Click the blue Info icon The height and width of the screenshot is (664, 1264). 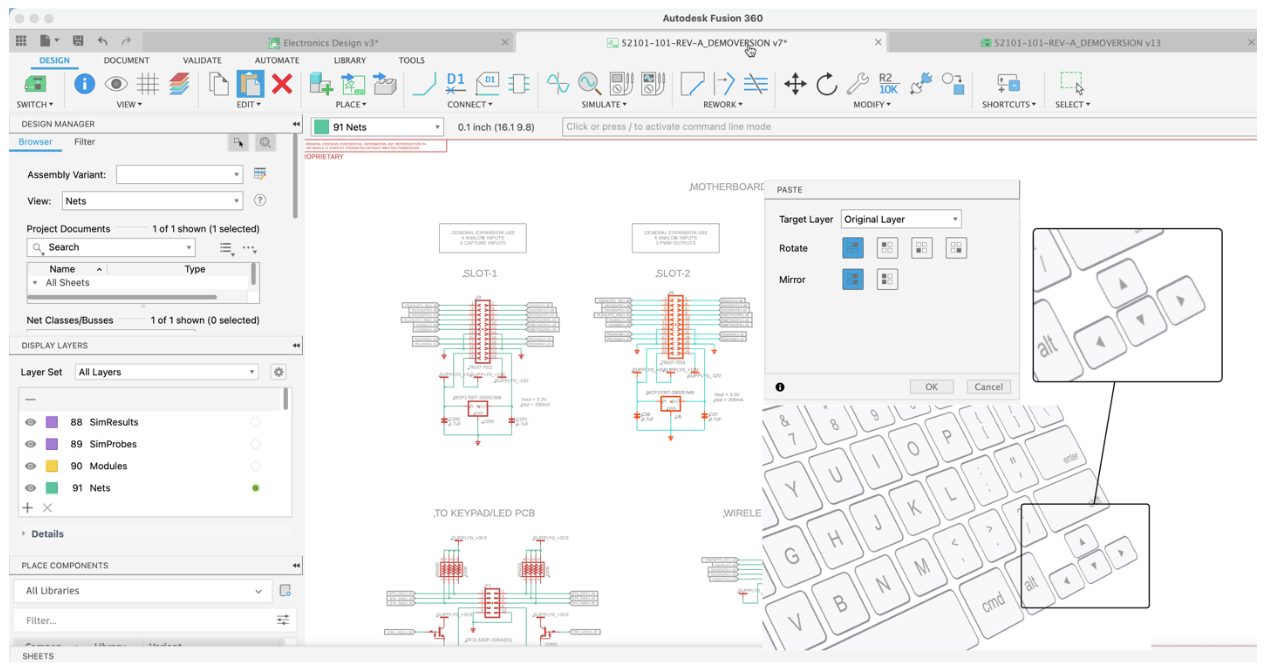pos(85,84)
